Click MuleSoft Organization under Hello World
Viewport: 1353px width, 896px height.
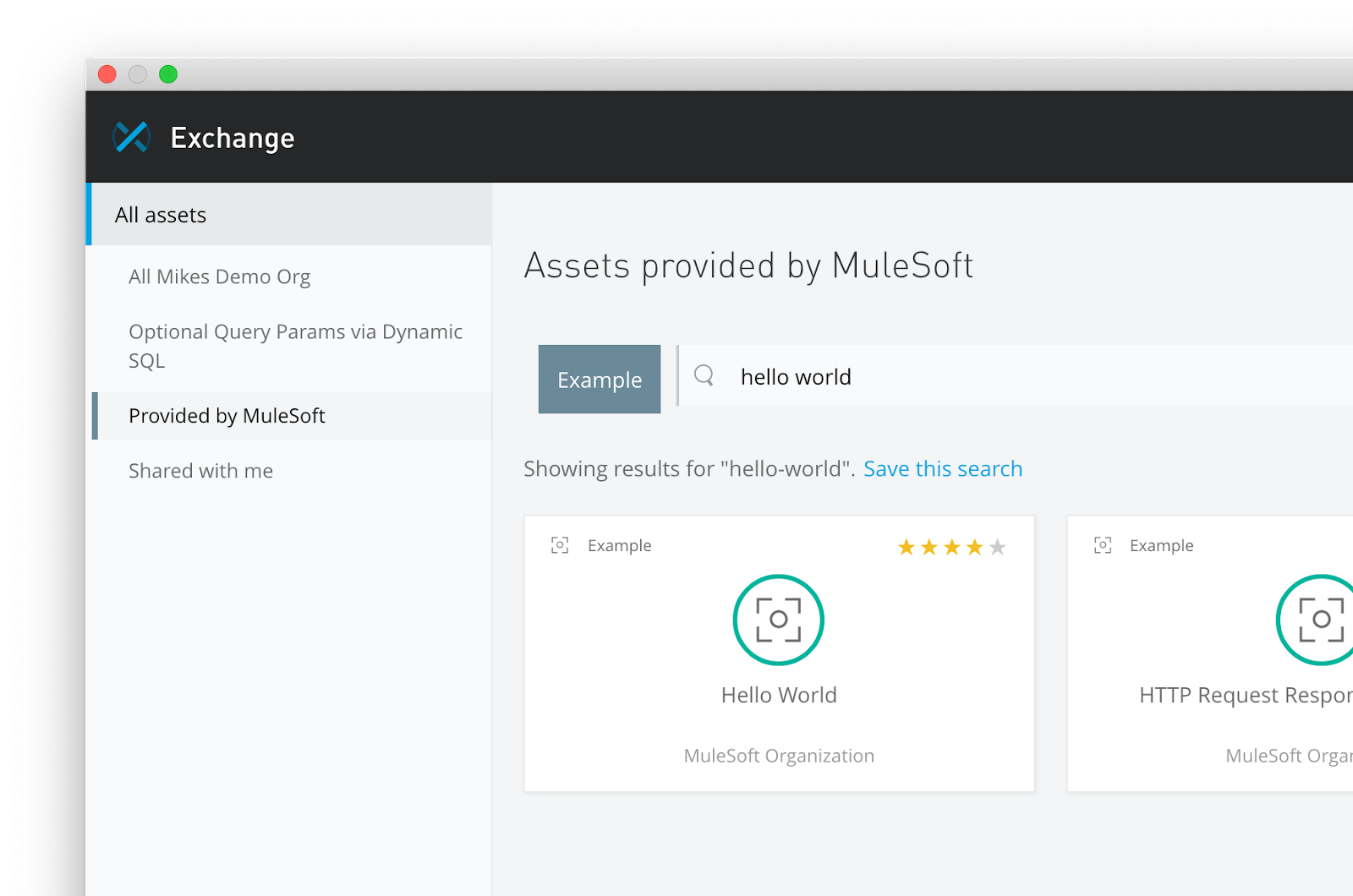[778, 756]
